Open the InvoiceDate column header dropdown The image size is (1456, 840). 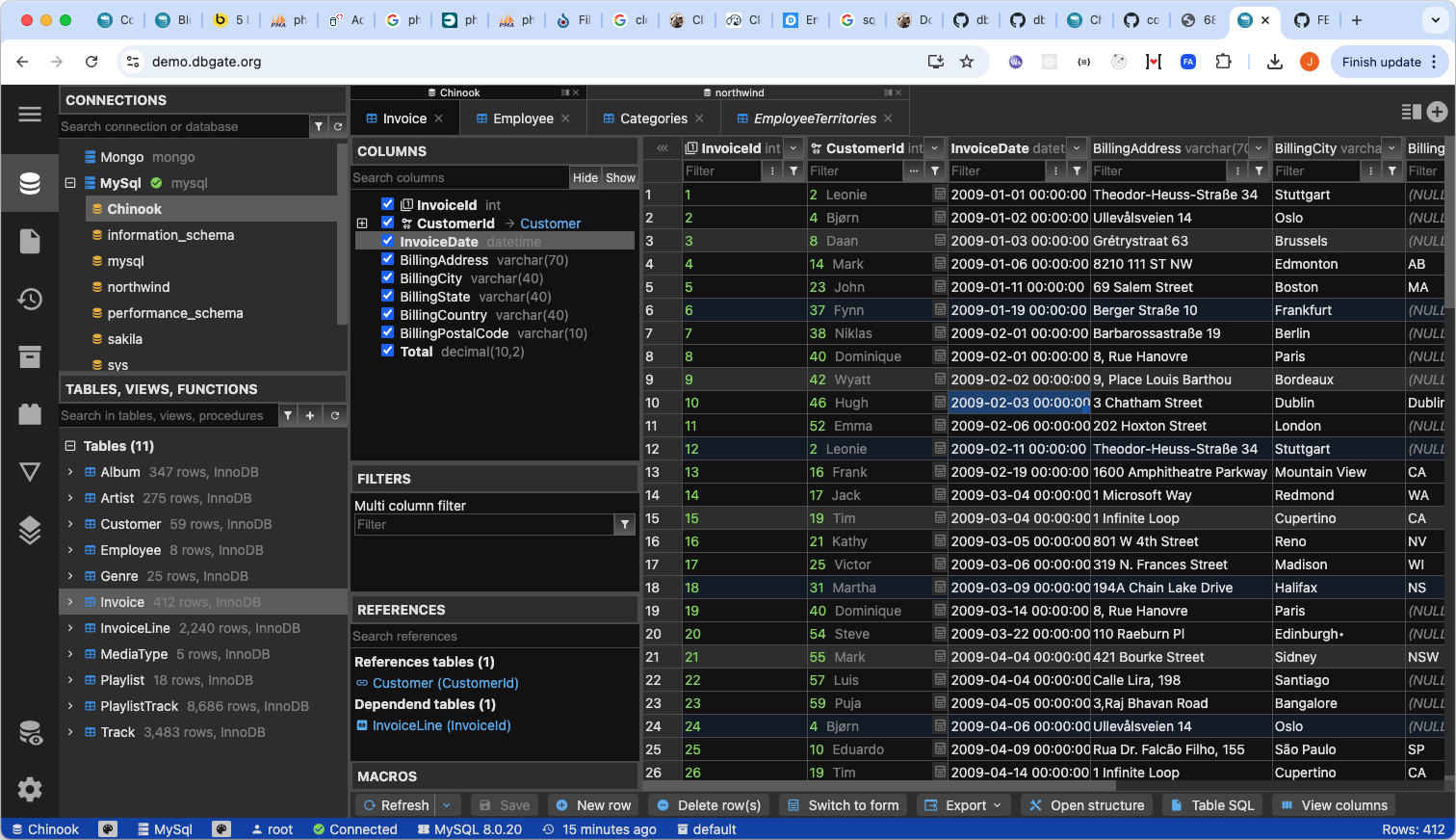1076,147
